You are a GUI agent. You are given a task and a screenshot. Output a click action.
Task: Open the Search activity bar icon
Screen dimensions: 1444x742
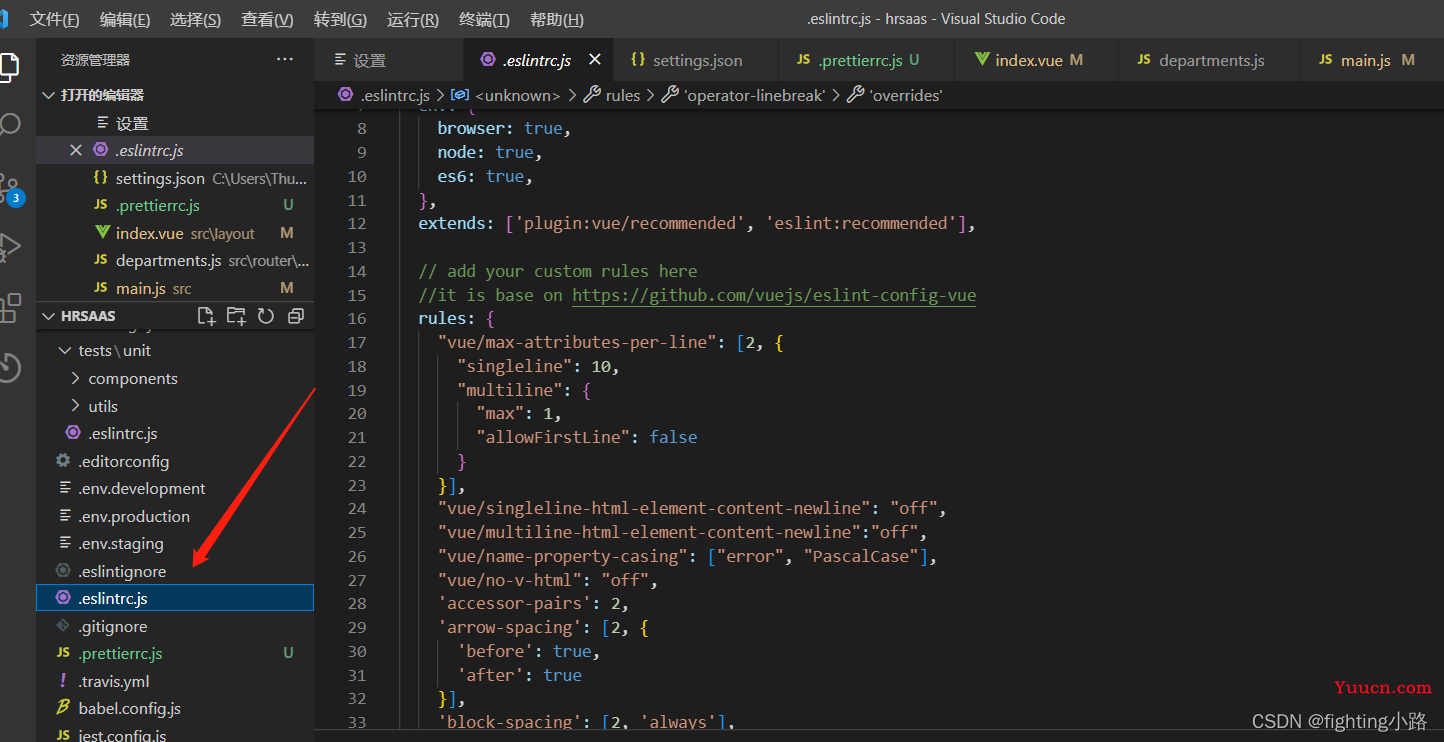pyautogui.click(x=9, y=125)
